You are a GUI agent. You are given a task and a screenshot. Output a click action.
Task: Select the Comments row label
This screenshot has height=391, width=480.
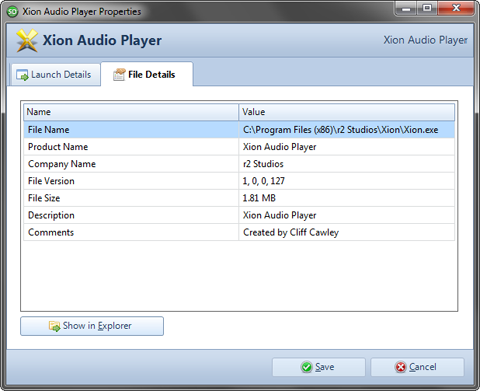click(x=51, y=232)
